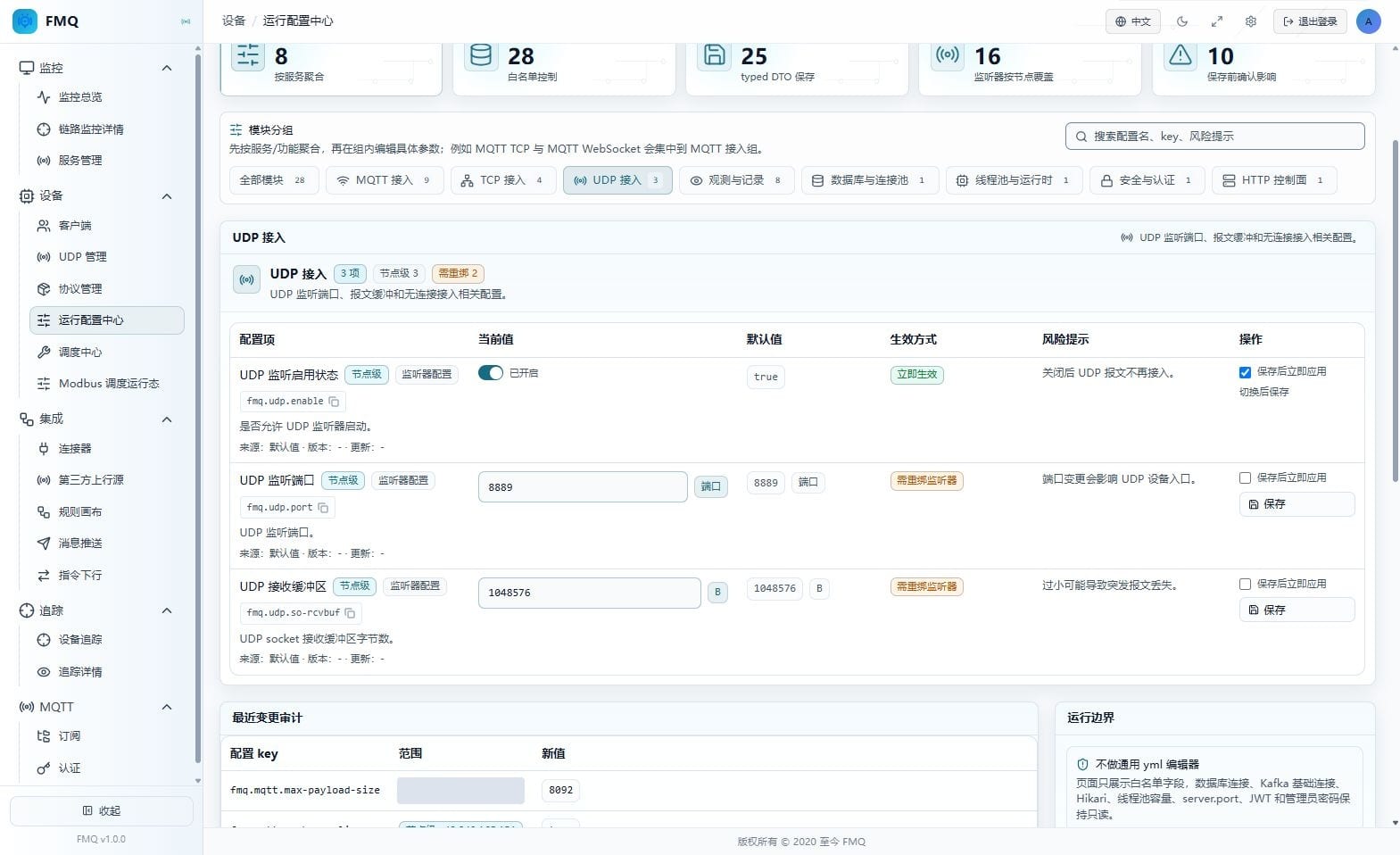Open 调度中心 in the sidebar

point(107,353)
